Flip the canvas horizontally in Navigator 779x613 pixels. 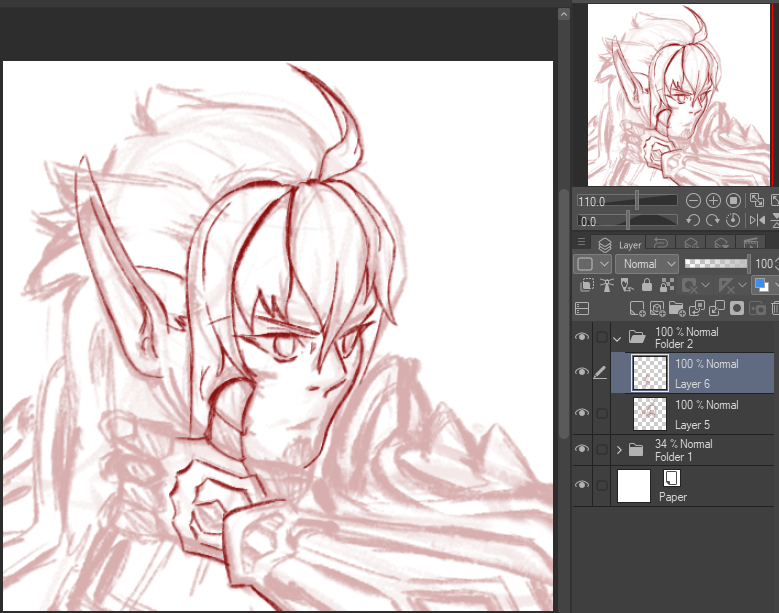(757, 220)
